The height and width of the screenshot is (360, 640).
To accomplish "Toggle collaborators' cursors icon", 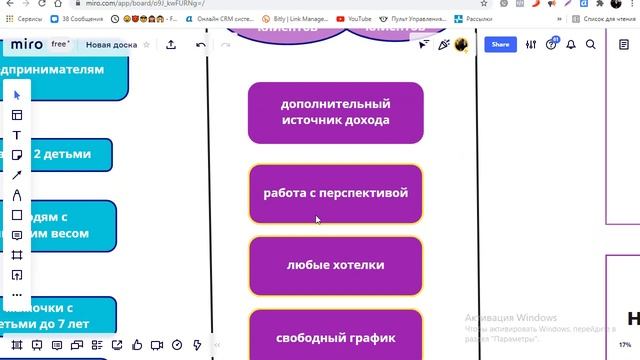I will [x=424, y=44].
